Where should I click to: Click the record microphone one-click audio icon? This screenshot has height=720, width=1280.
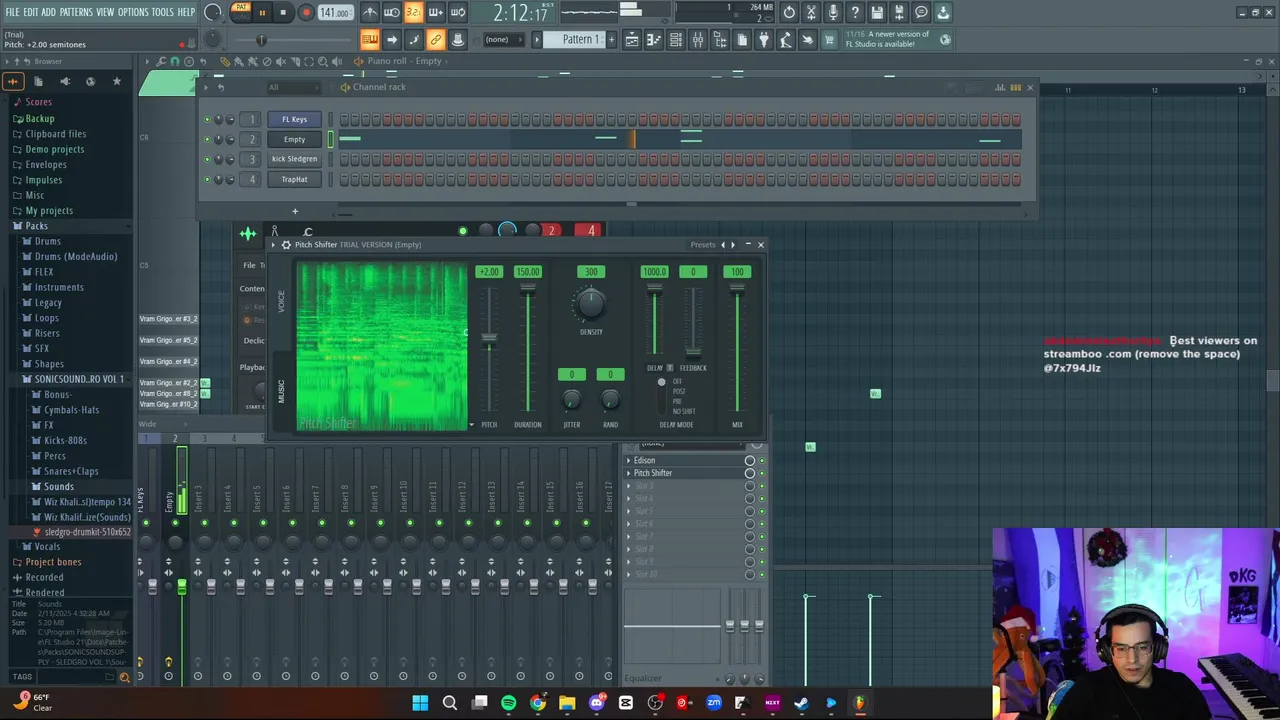[833, 13]
